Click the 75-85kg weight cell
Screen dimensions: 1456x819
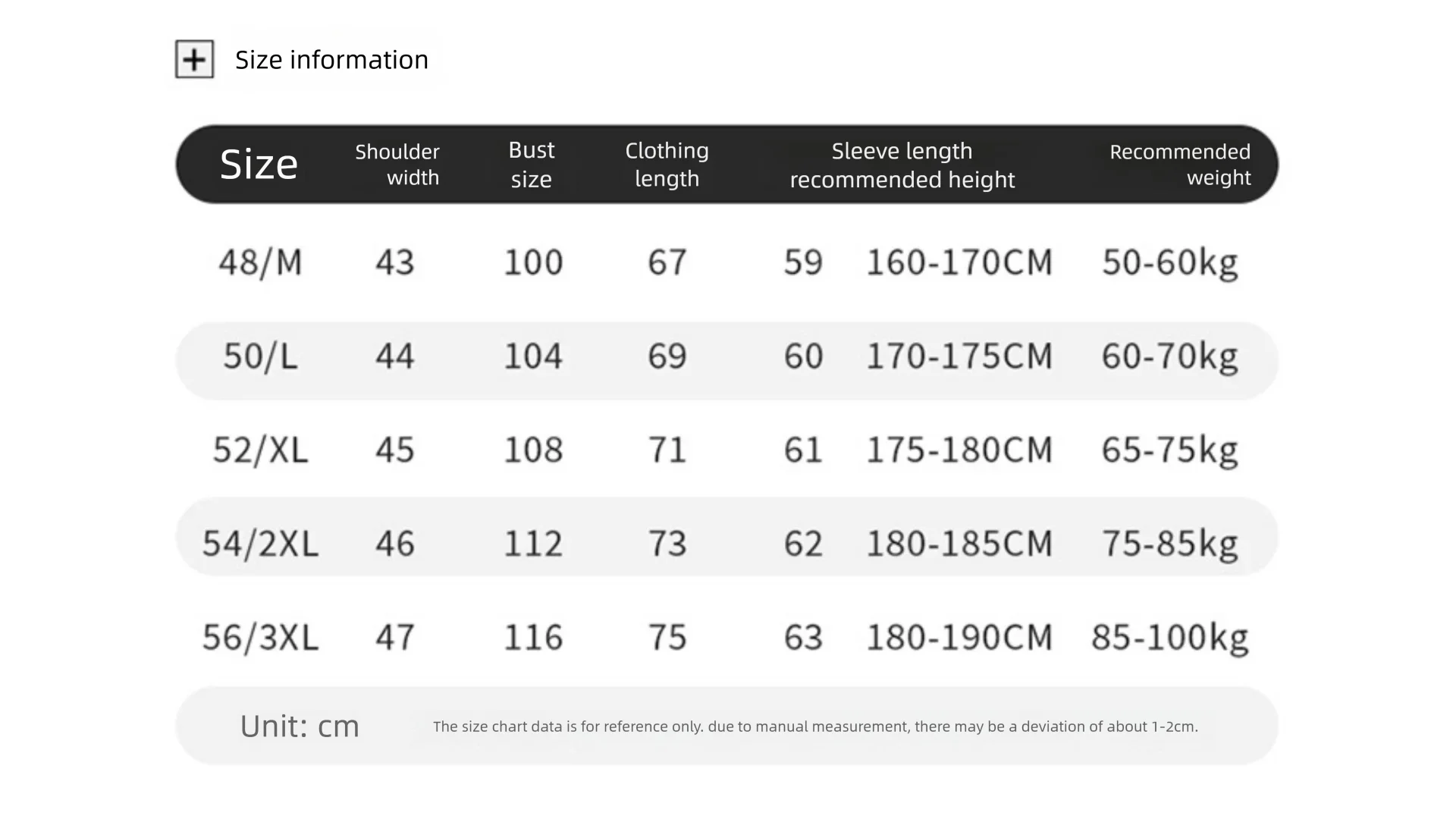pos(1169,544)
